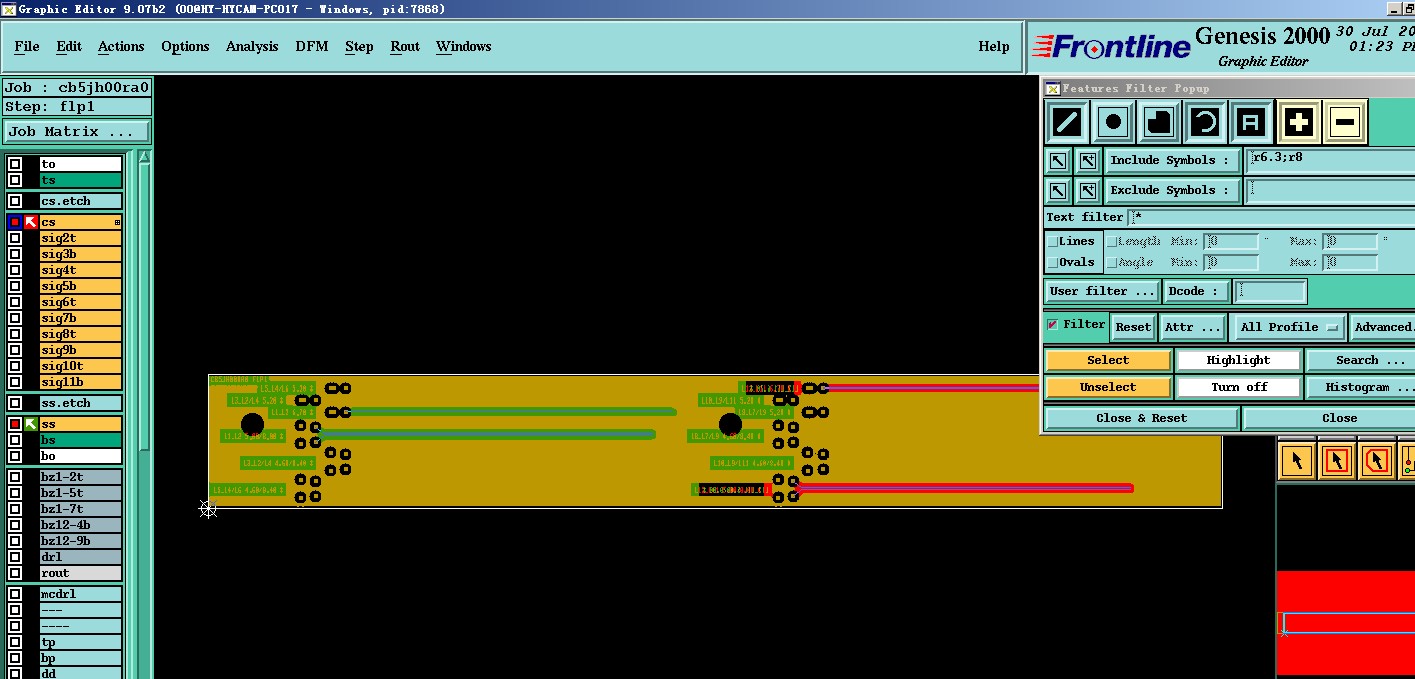1415x679 pixels.
Task: Toggle display box of layer rout
Action: (15, 573)
